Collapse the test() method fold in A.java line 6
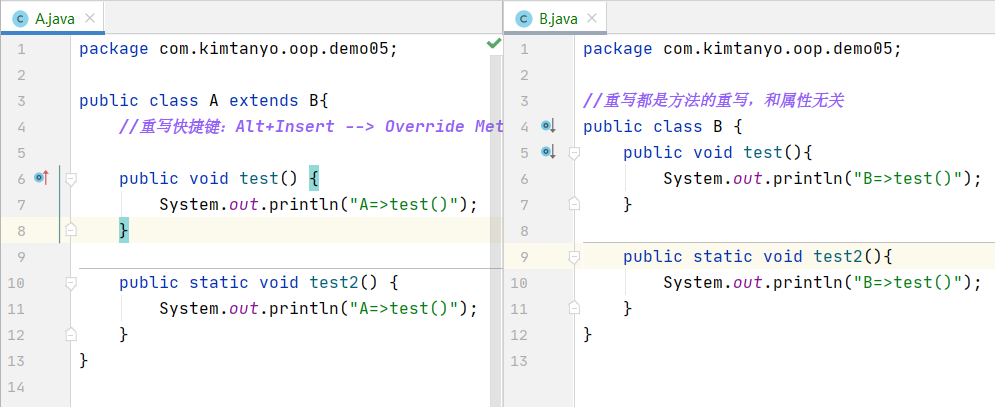Image resolution: width=995 pixels, height=407 pixels. (x=71, y=180)
